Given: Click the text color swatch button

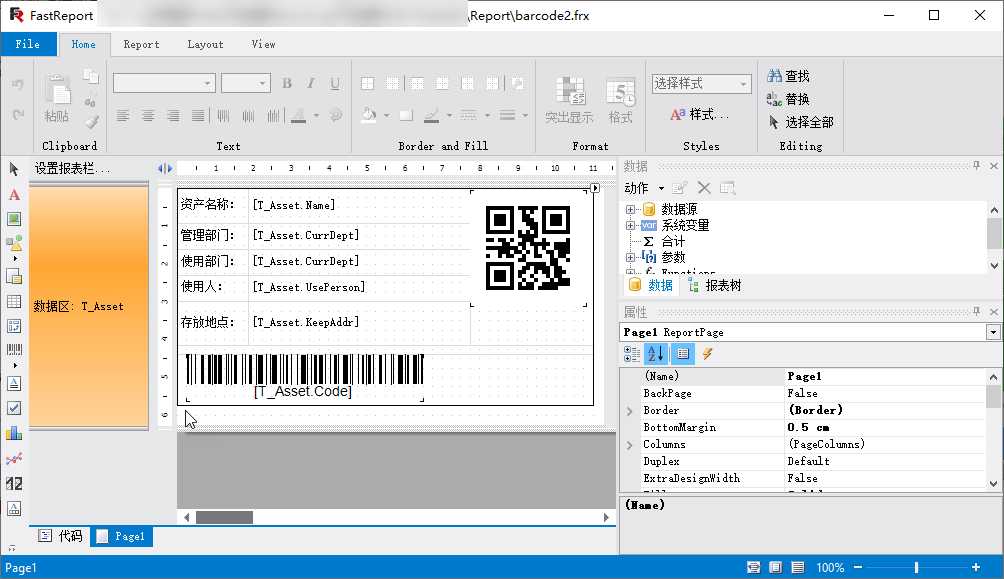Looking at the screenshot, I should coord(298,115).
